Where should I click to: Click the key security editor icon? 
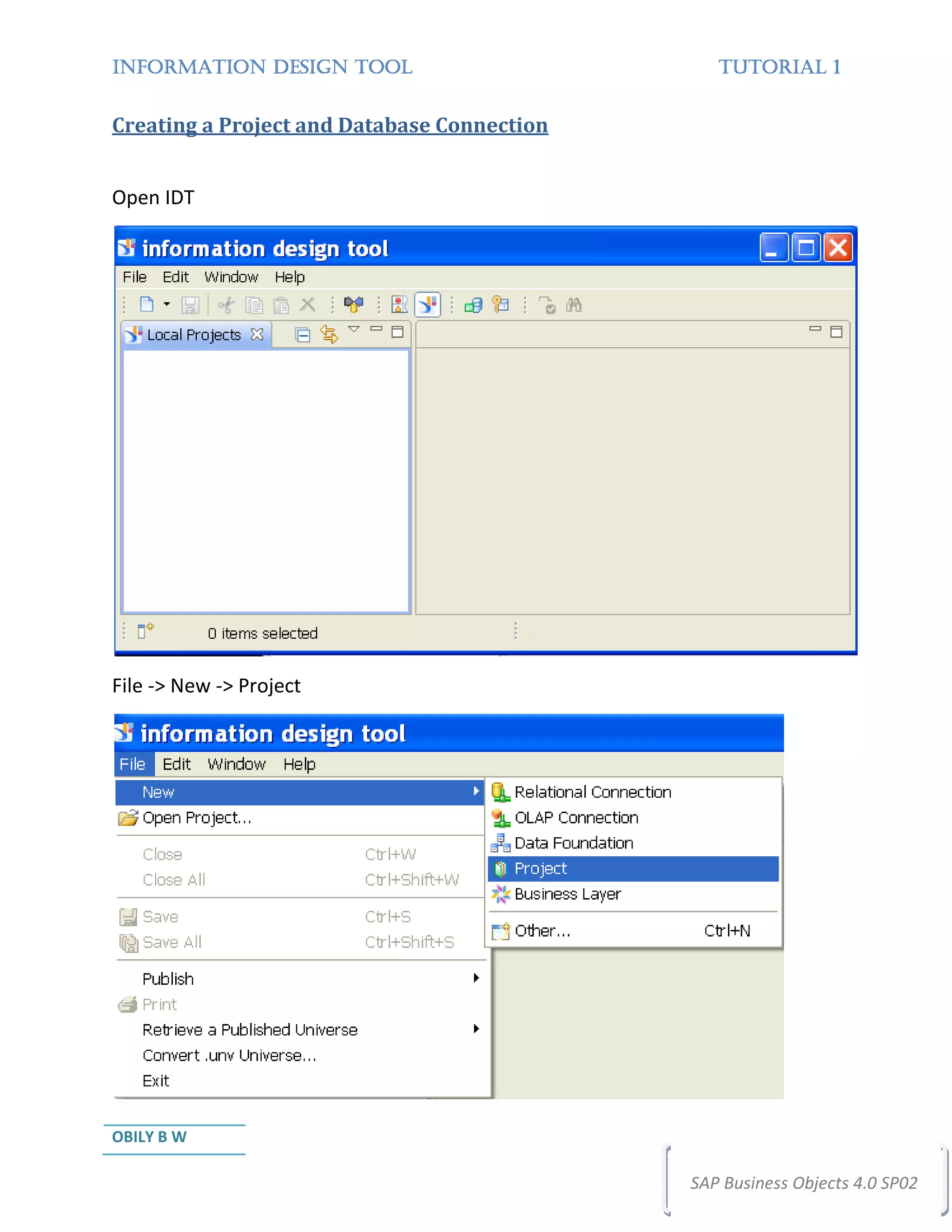click(500, 305)
